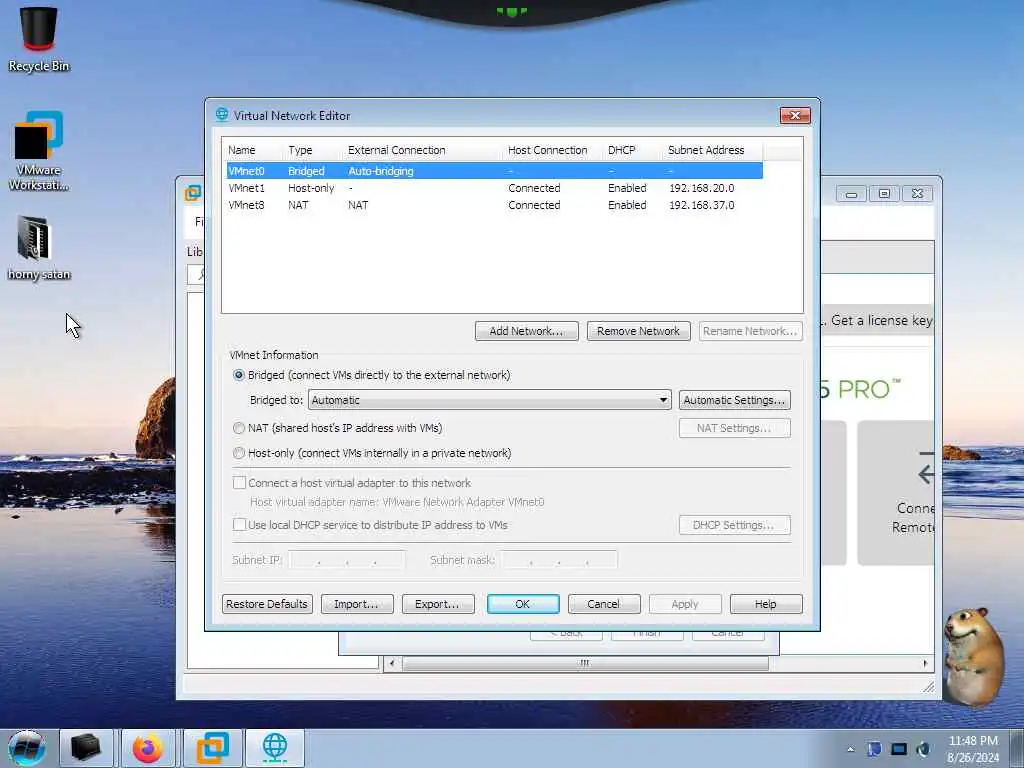
Task: Click the Import button
Action: pos(357,604)
